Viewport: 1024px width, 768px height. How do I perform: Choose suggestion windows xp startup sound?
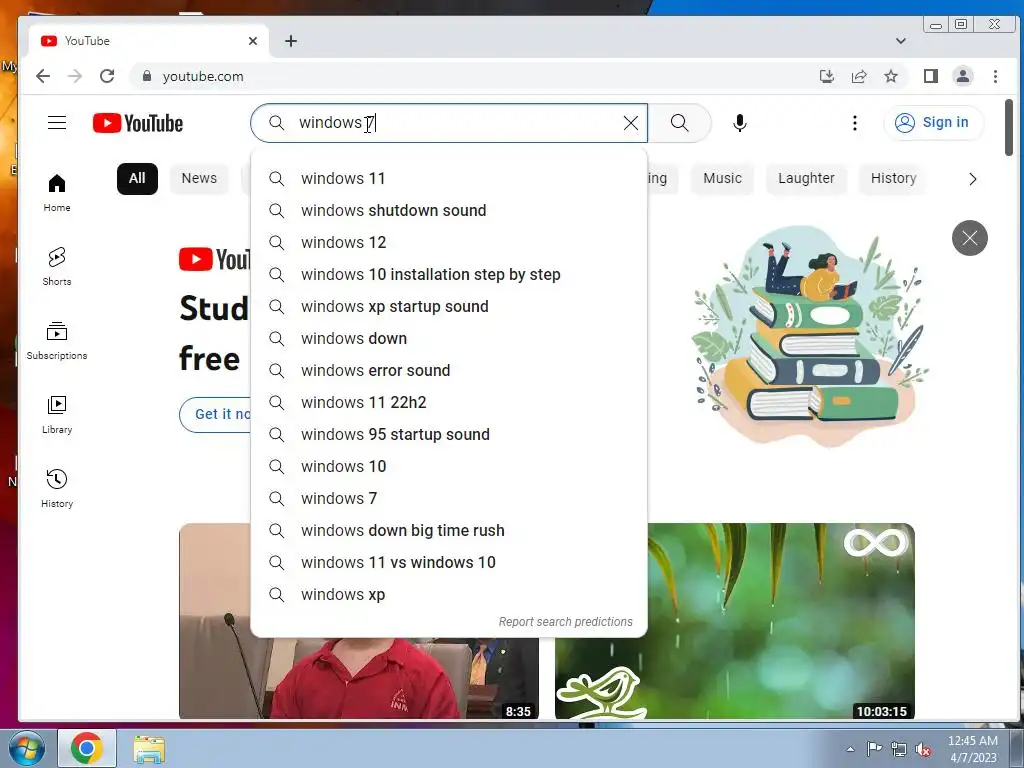(449, 307)
